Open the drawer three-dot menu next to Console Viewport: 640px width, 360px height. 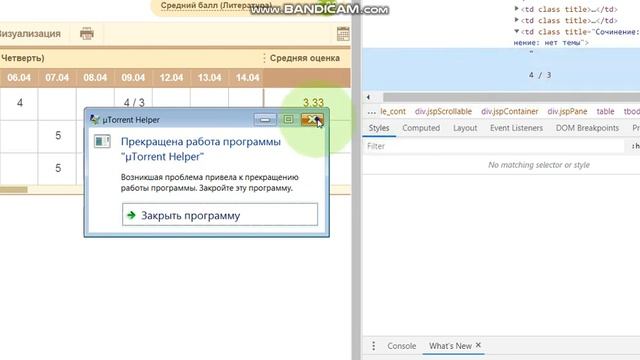pos(373,346)
